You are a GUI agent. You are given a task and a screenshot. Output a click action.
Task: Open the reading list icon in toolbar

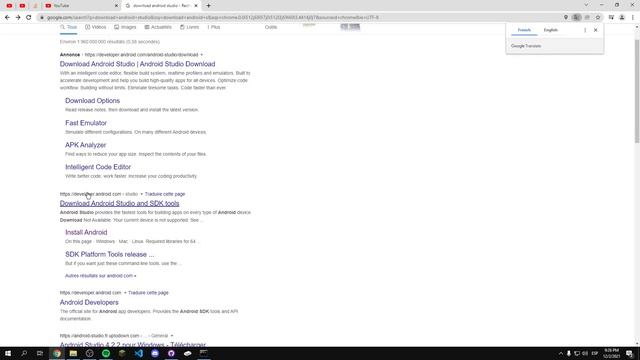pos(611,18)
